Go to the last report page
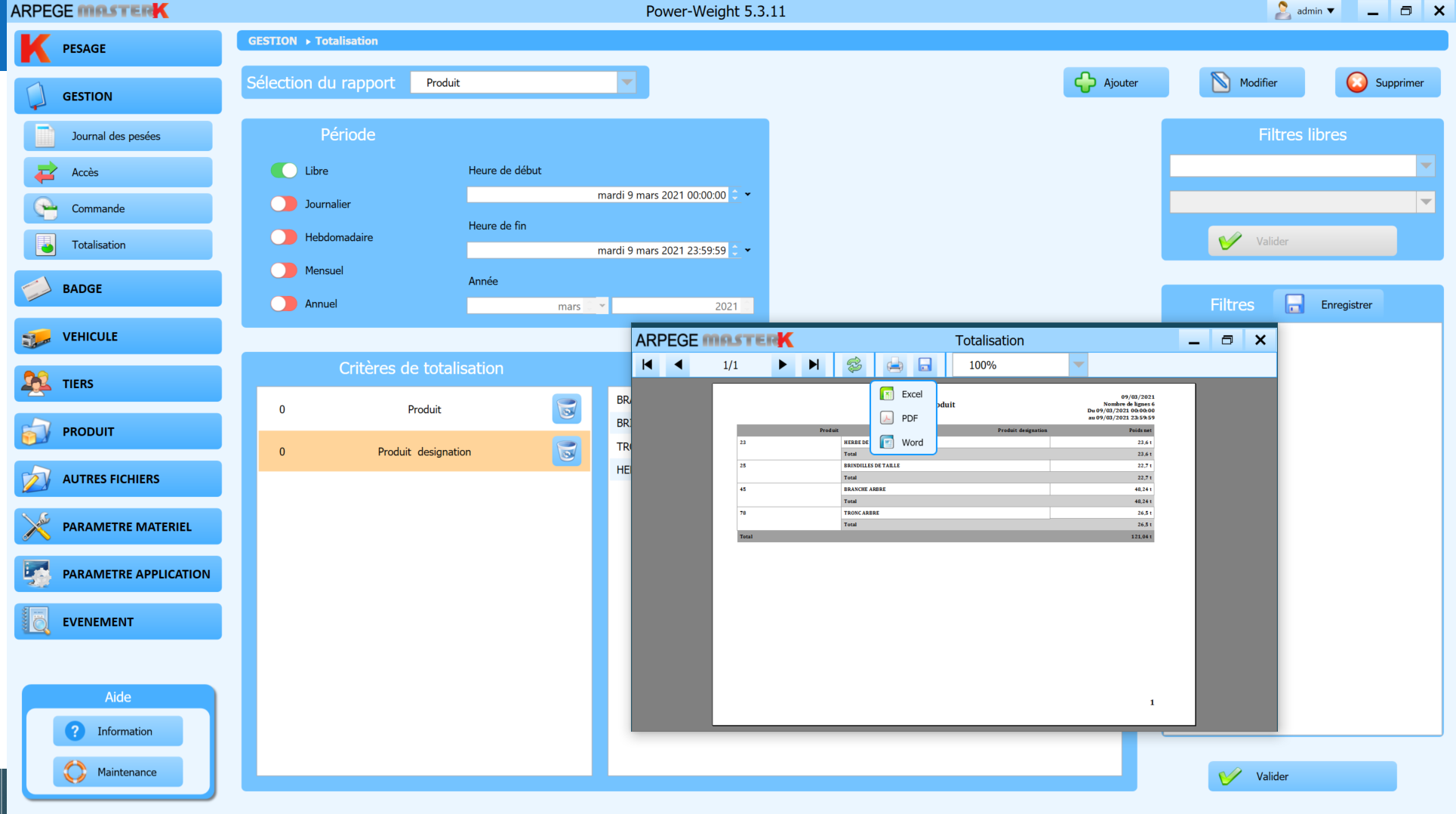Image resolution: width=1456 pixels, height=814 pixels. [814, 365]
